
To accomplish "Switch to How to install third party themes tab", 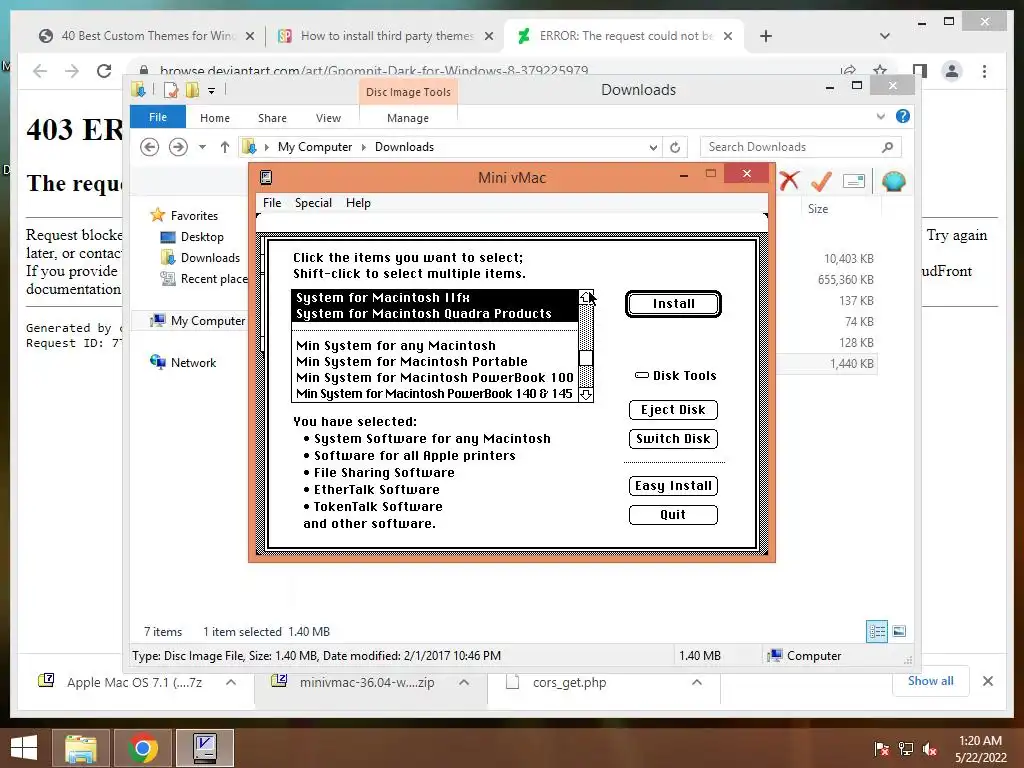I will (385, 36).
